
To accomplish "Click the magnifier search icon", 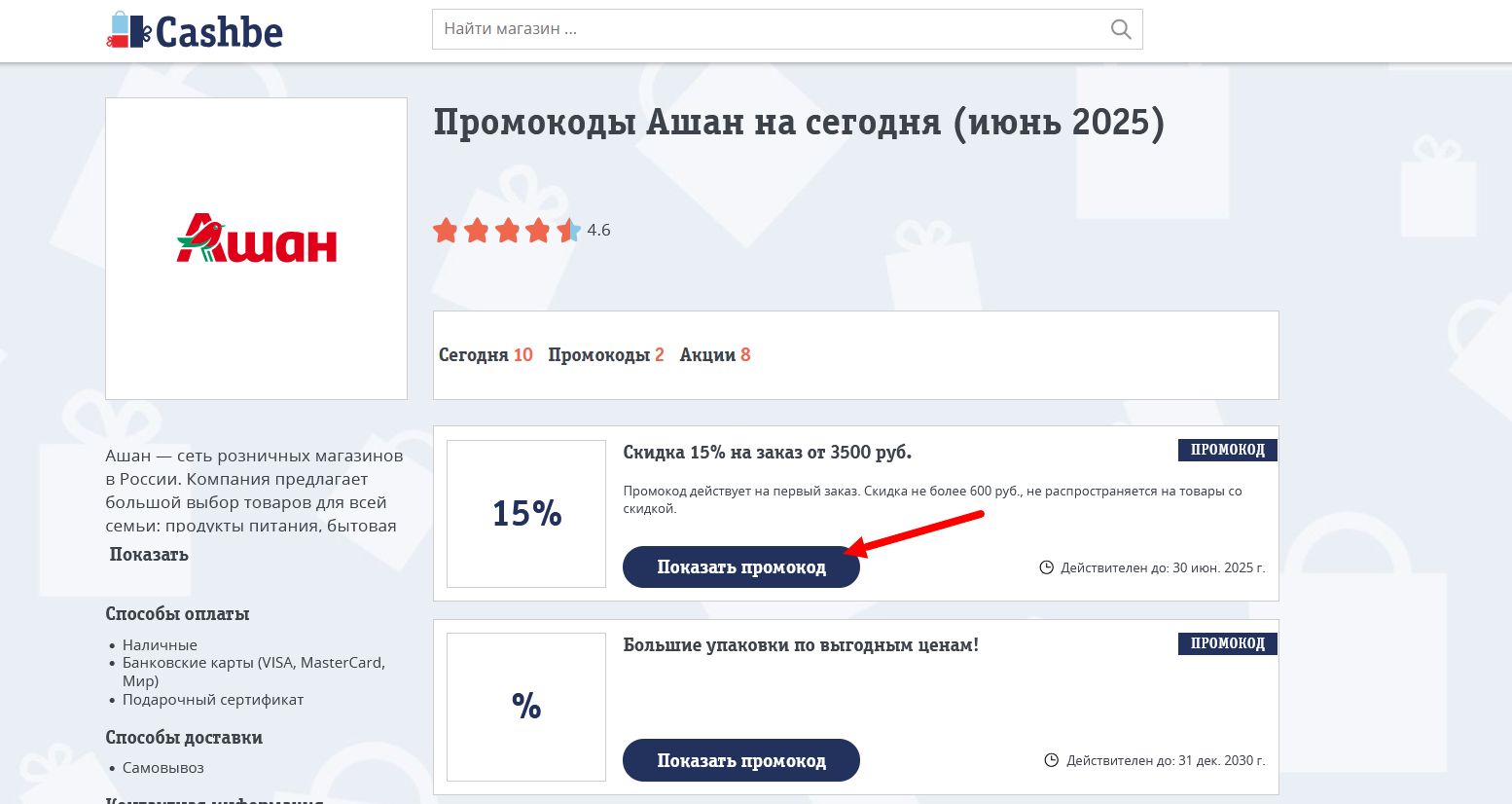I will click(1121, 29).
